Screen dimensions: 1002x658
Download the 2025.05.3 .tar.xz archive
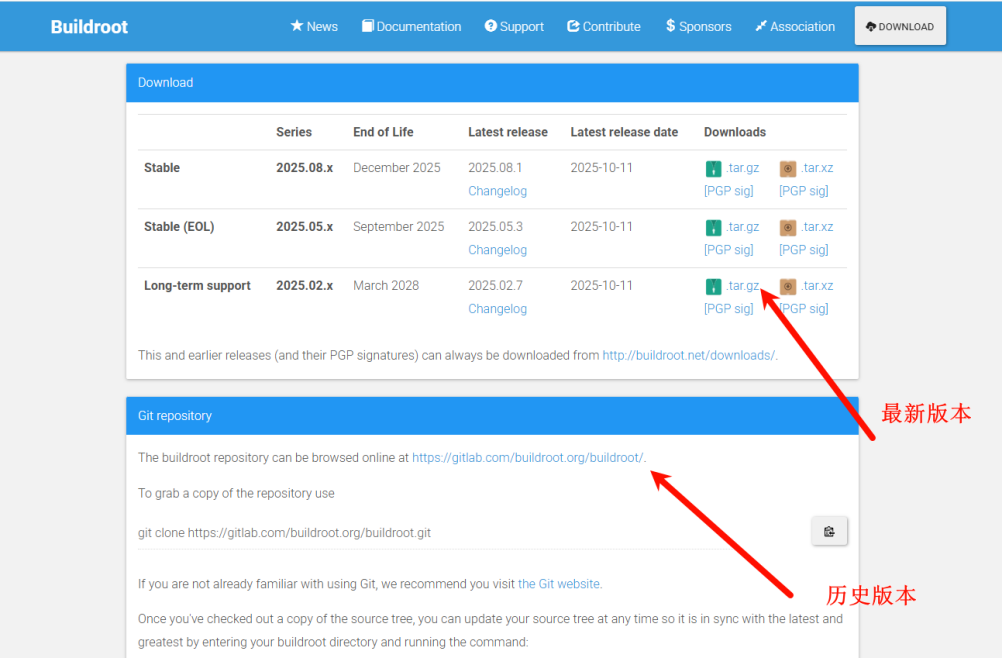[817, 227]
